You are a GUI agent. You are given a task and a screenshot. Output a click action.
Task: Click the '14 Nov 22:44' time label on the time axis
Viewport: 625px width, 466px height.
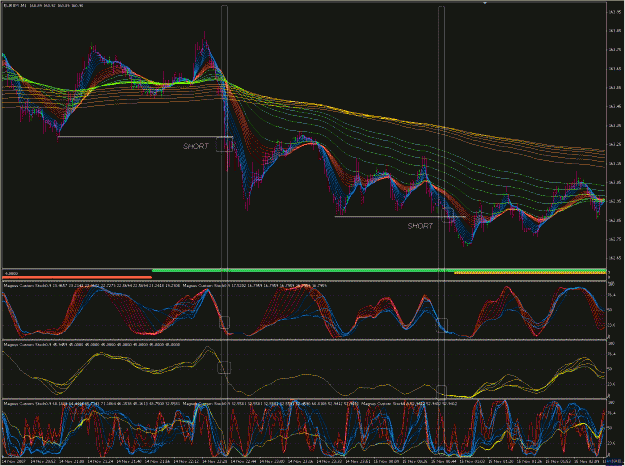[x=244, y=461]
